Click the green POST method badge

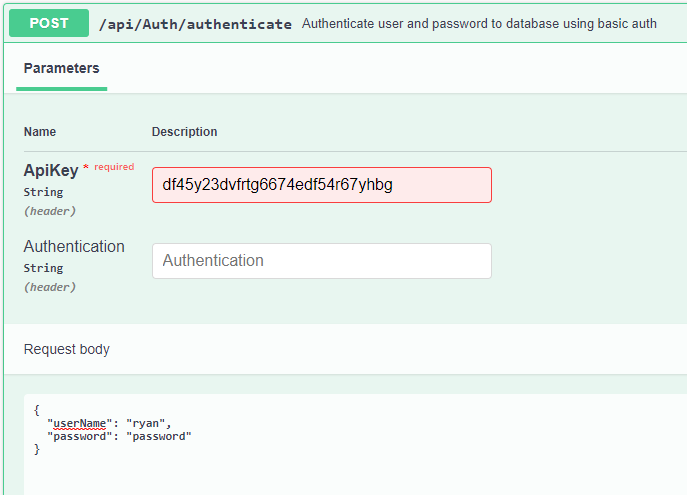[x=49, y=23]
